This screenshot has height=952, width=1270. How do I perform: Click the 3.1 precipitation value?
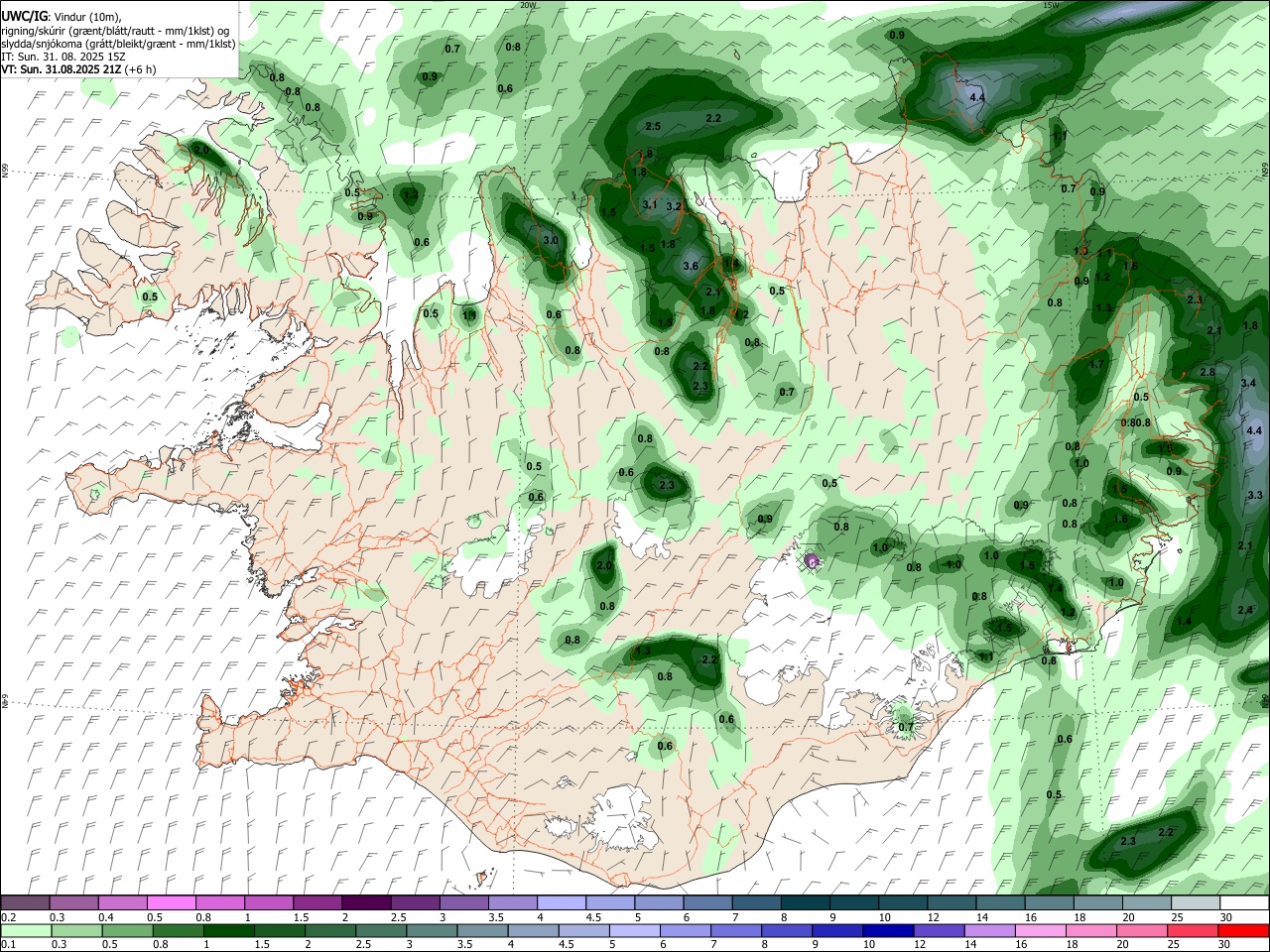coord(650,204)
